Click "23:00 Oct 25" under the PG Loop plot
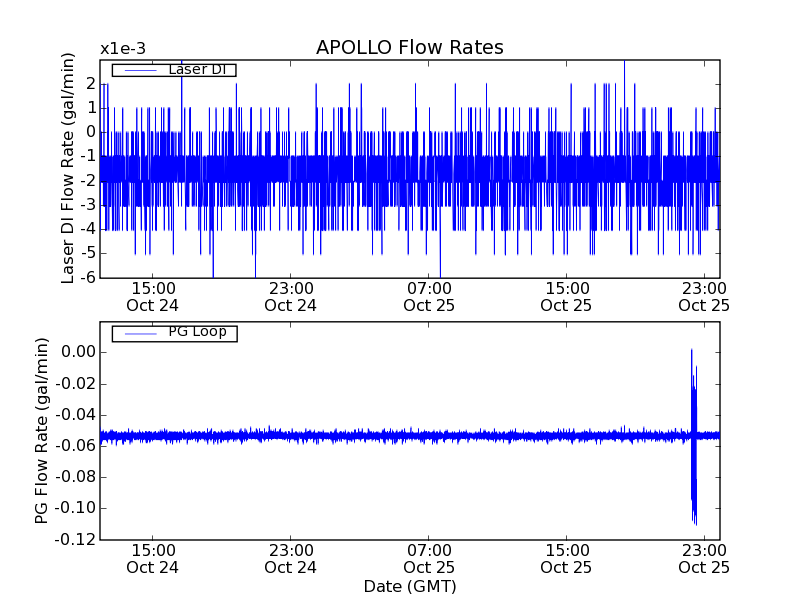 (x=704, y=559)
